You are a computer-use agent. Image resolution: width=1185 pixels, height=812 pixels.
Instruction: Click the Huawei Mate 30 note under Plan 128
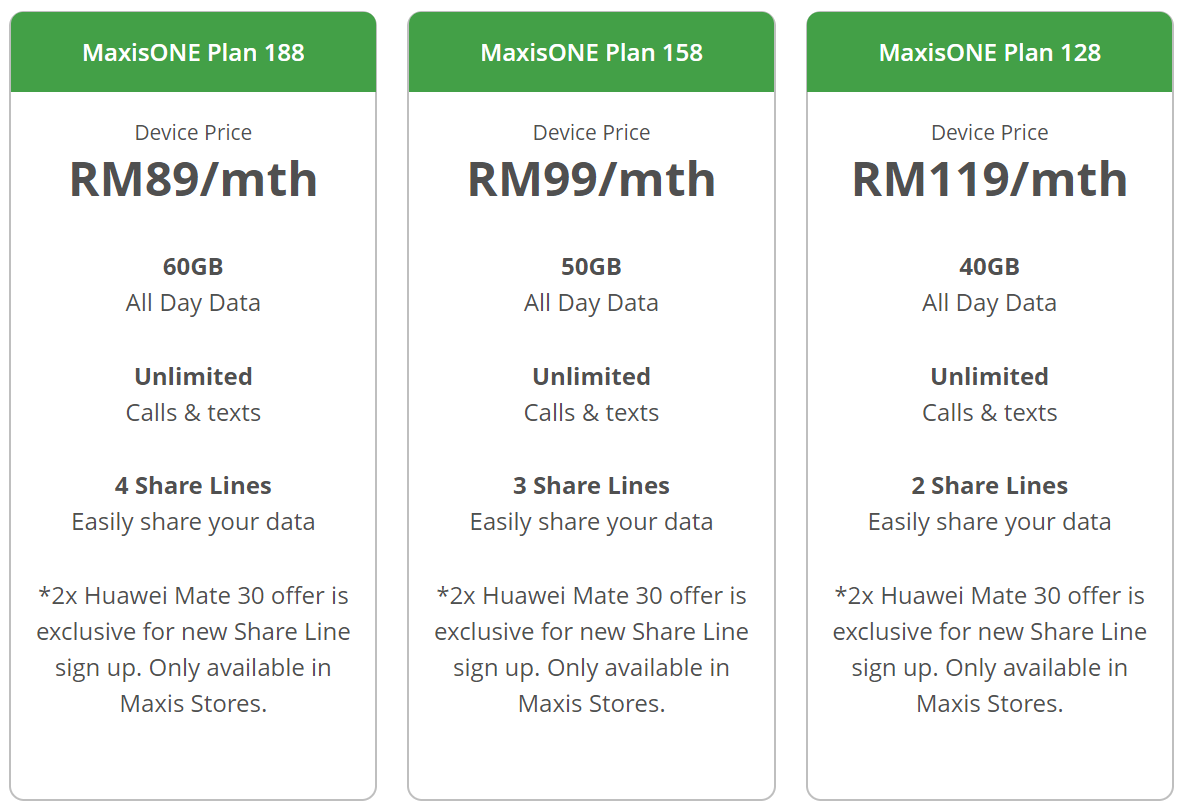[989, 650]
